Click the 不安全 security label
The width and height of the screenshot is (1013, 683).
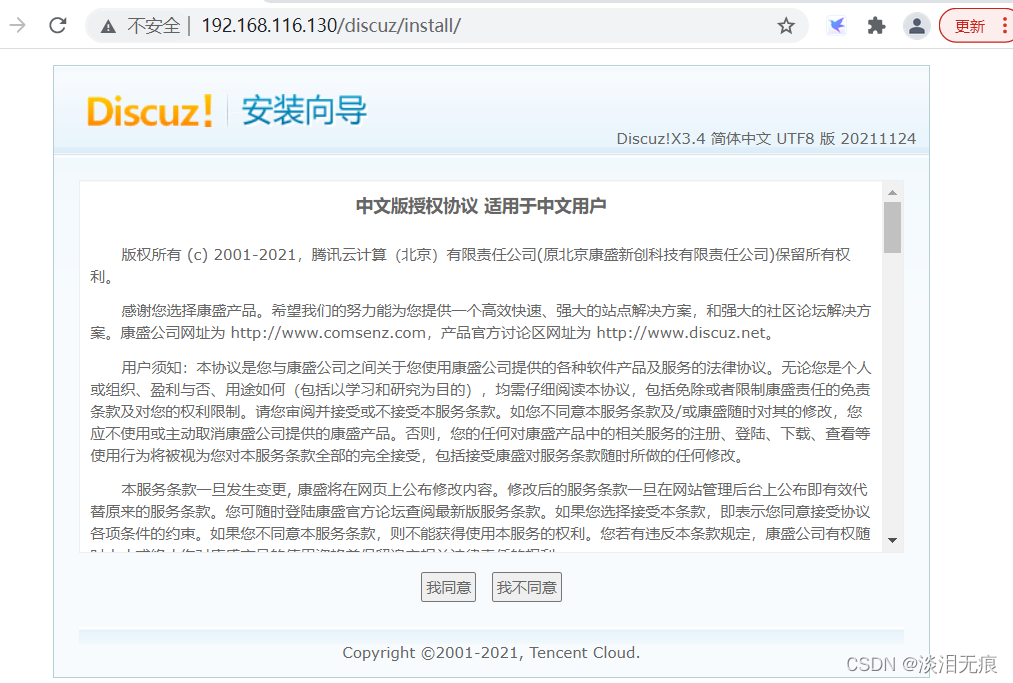(154, 26)
